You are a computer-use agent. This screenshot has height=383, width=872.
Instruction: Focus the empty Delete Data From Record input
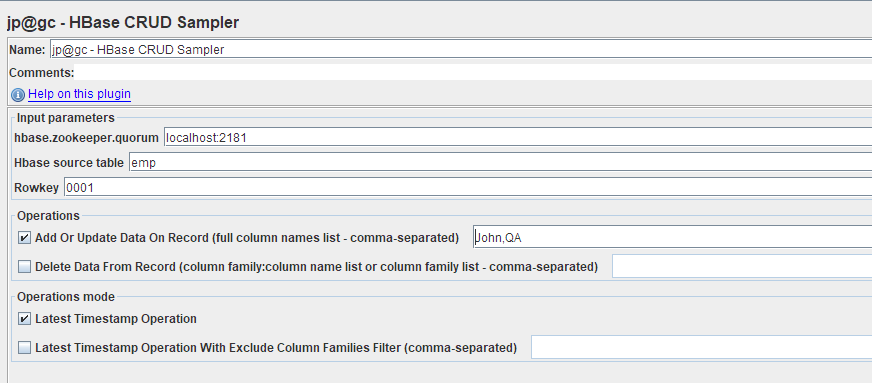click(x=742, y=266)
